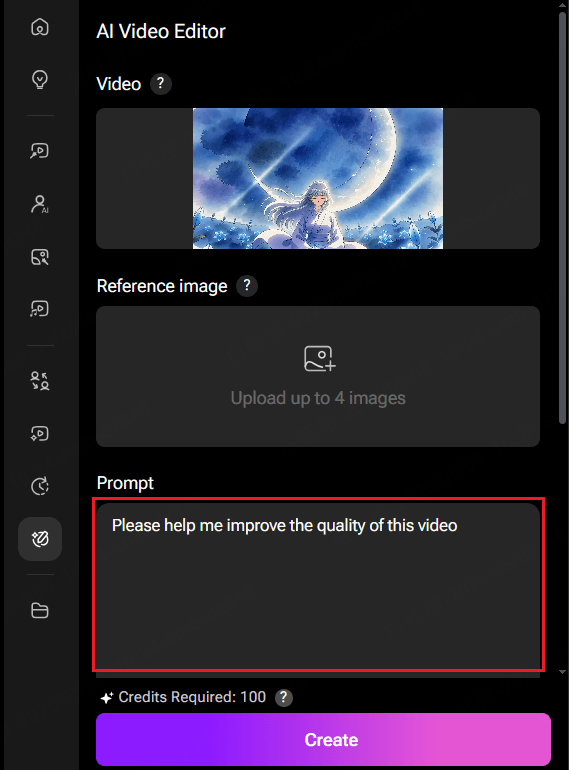Click the Reference image label

[x=162, y=286]
